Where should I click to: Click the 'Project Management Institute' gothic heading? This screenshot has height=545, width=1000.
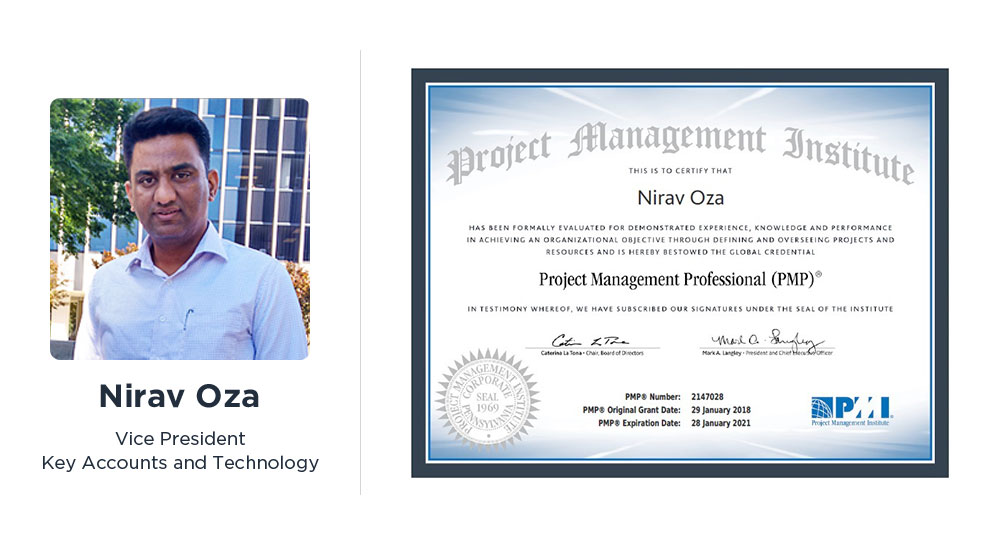[680, 152]
